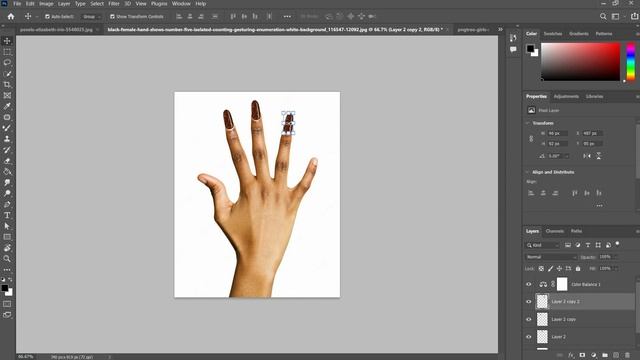Open more align options three dots
This screenshot has height=360, width=640.
tap(599, 206)
